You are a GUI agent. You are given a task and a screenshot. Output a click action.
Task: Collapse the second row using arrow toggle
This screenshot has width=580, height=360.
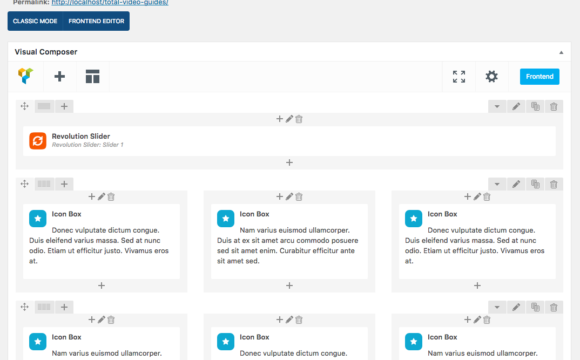pos(497,184)
